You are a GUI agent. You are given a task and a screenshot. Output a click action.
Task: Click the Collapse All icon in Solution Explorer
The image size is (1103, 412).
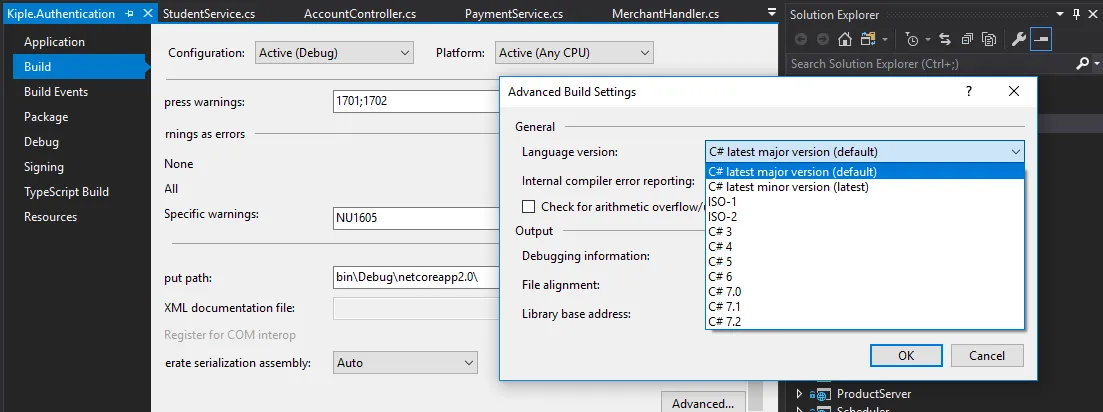click(967, 39)
